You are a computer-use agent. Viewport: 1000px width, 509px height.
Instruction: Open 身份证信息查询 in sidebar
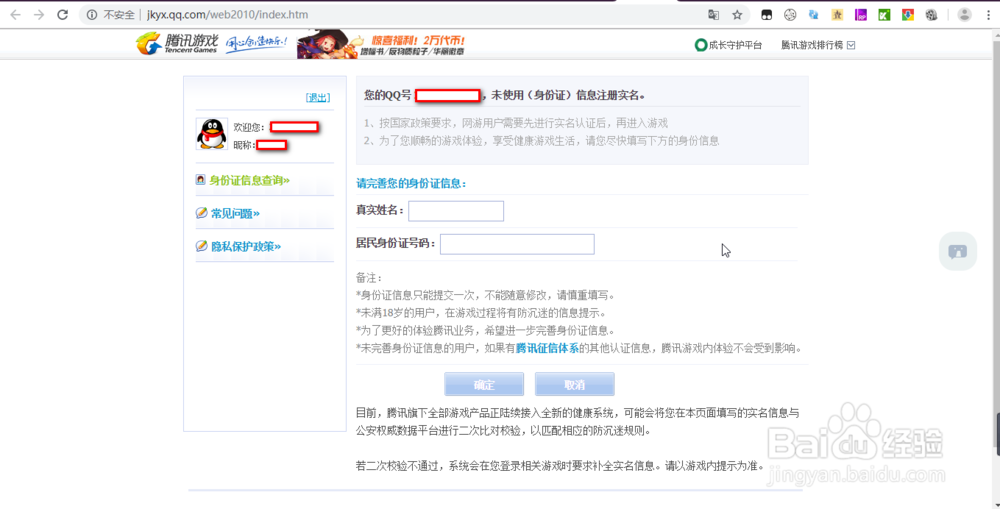249,181
